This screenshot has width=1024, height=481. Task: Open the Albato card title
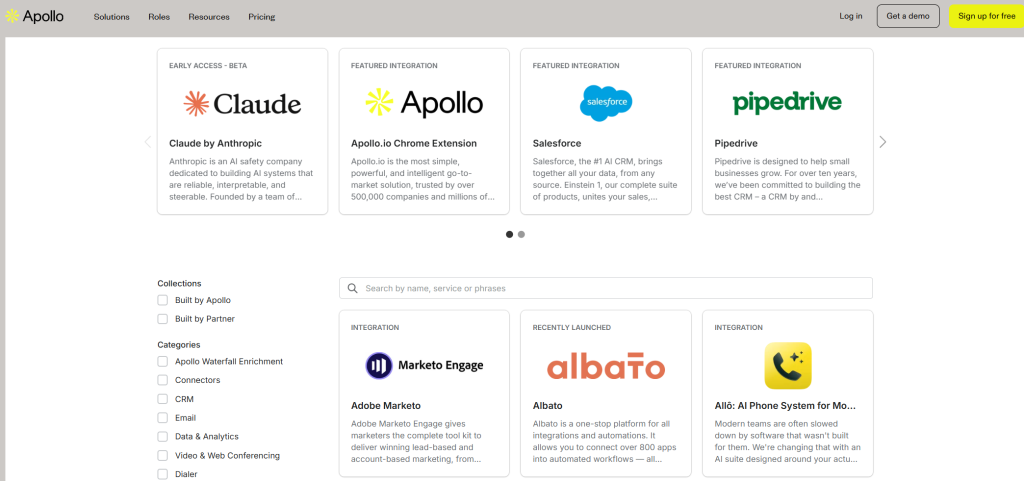click(x=547, y=405)
